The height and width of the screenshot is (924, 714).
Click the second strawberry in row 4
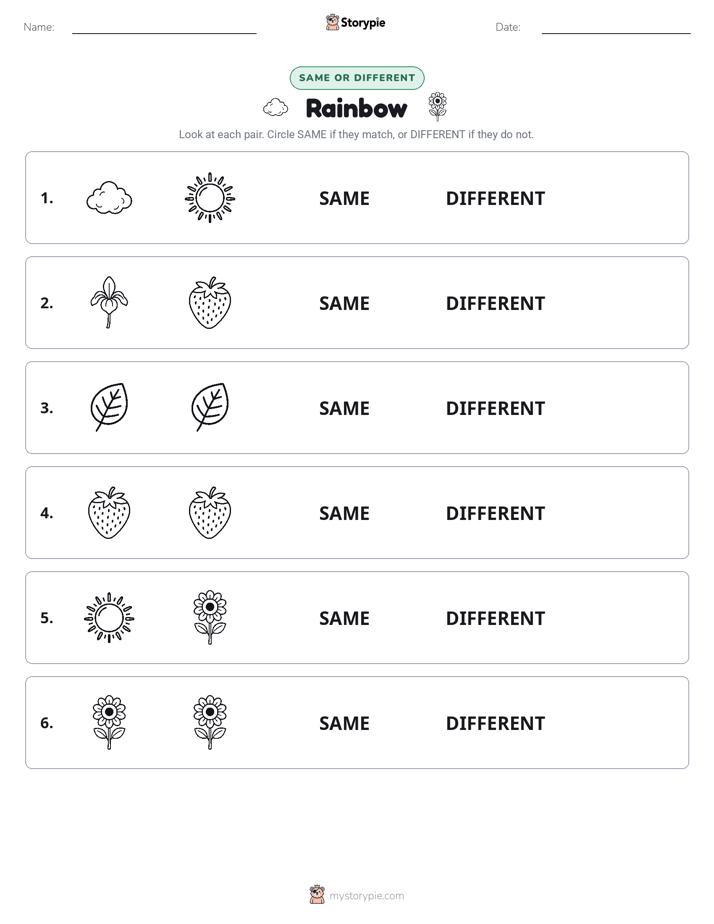click(210, 513)
